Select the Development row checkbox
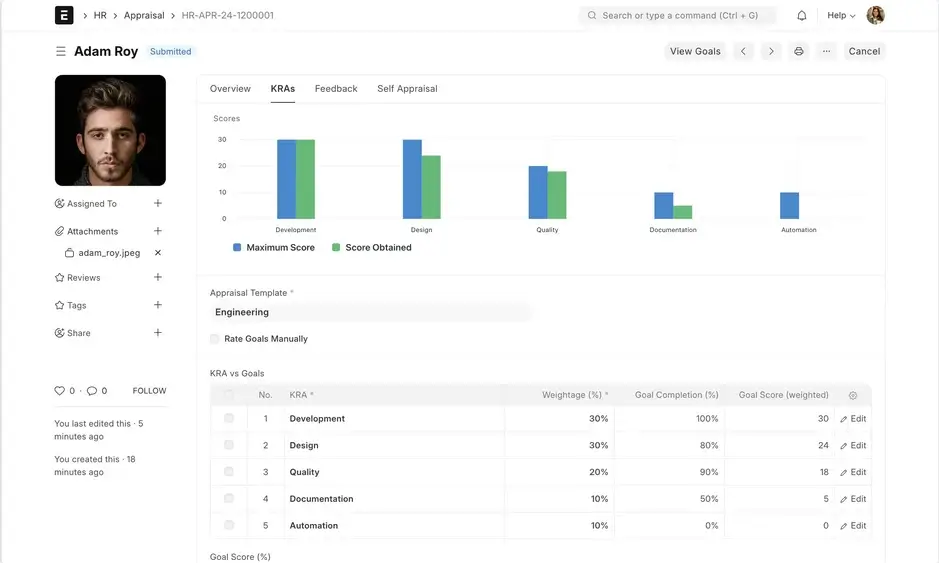The height and width of the screenshot is (563, 939). [229, 419]
